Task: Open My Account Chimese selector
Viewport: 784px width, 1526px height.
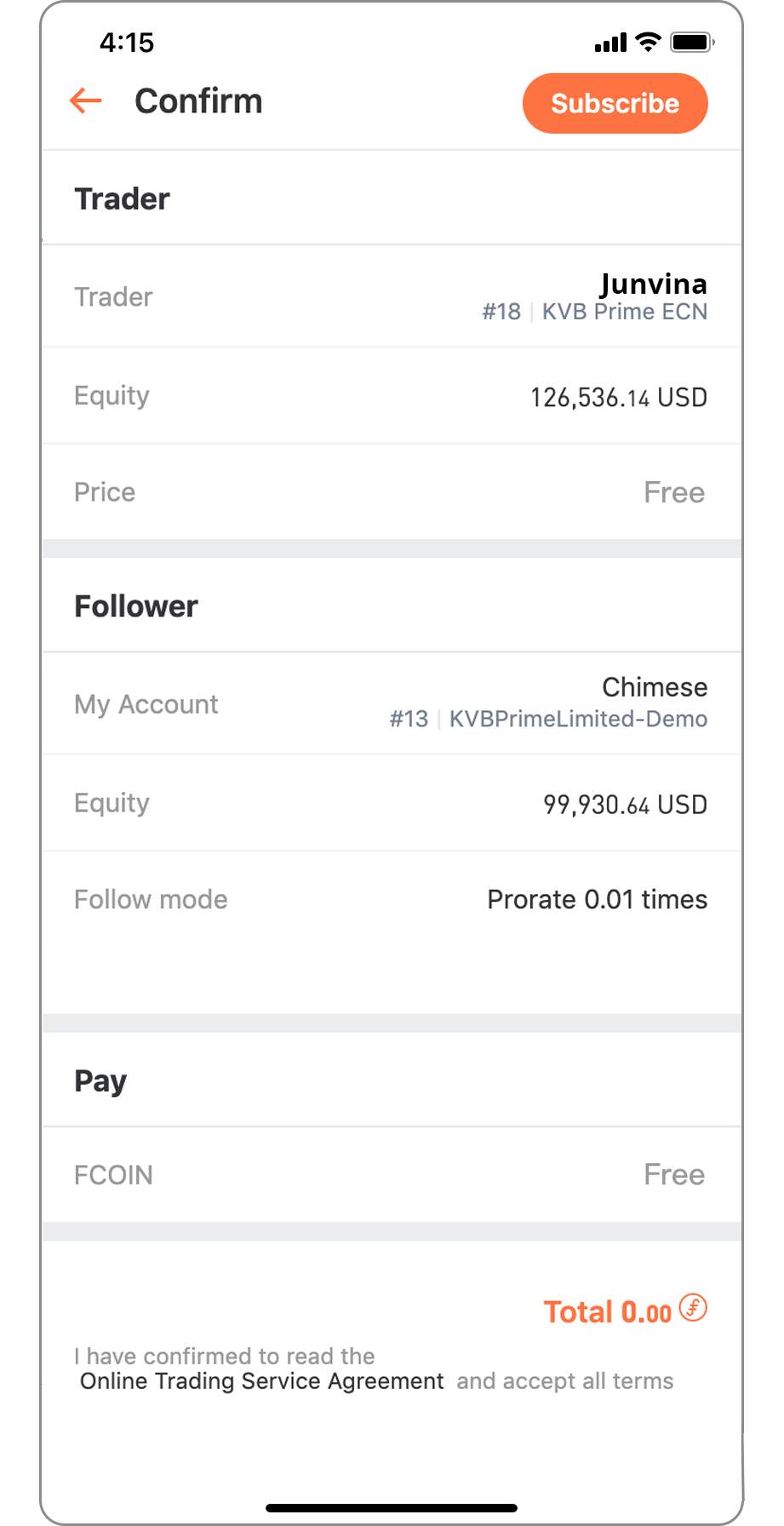Action: tap(392, 703)
